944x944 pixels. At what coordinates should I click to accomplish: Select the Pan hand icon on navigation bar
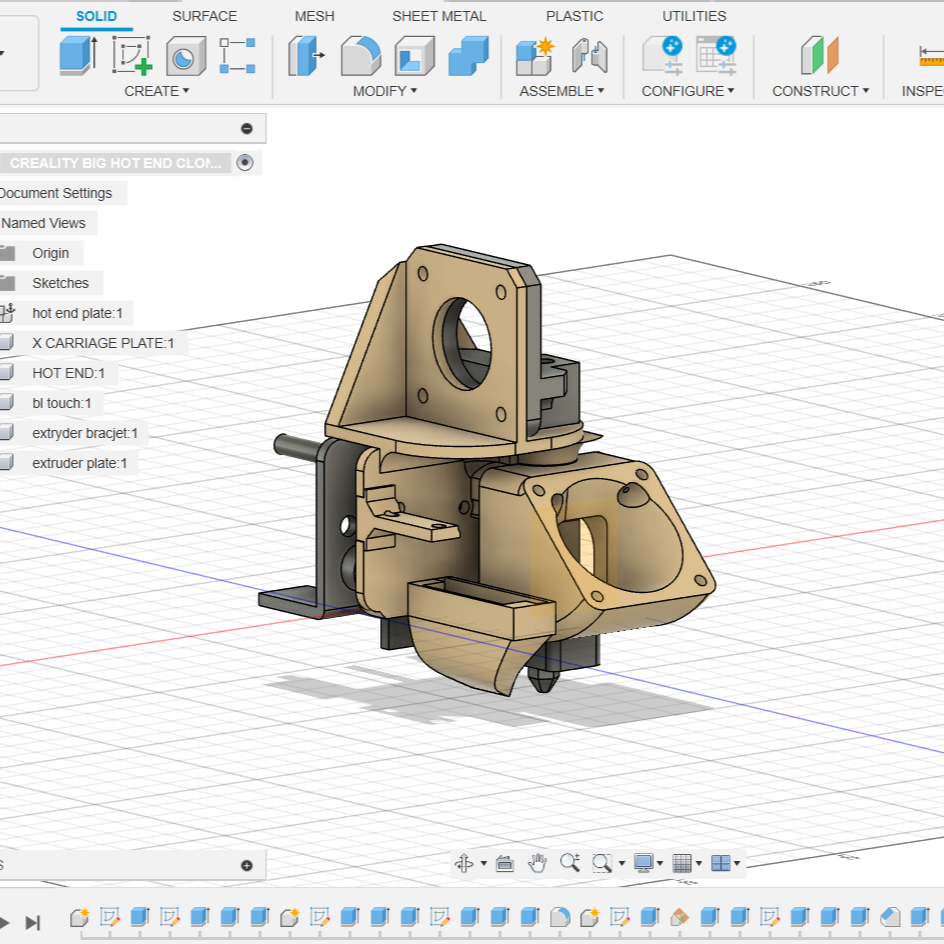pyautogui.click(x=537, y=862)
